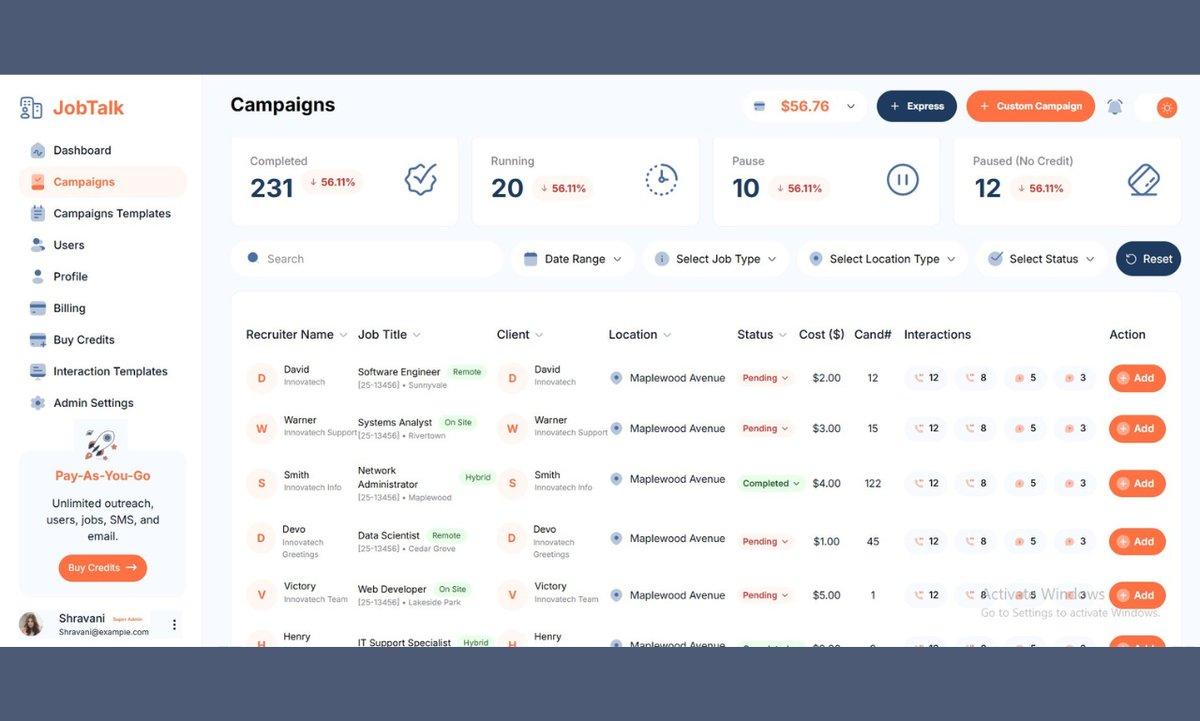Open the Date Range filter
This screenshot has height=721, width=1200.
coord(573,259)
